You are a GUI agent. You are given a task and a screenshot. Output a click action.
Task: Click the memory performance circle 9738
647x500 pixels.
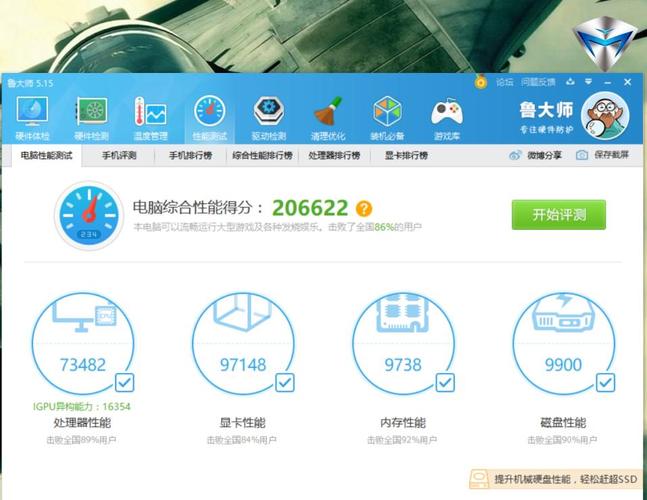(x=403, y=344)
